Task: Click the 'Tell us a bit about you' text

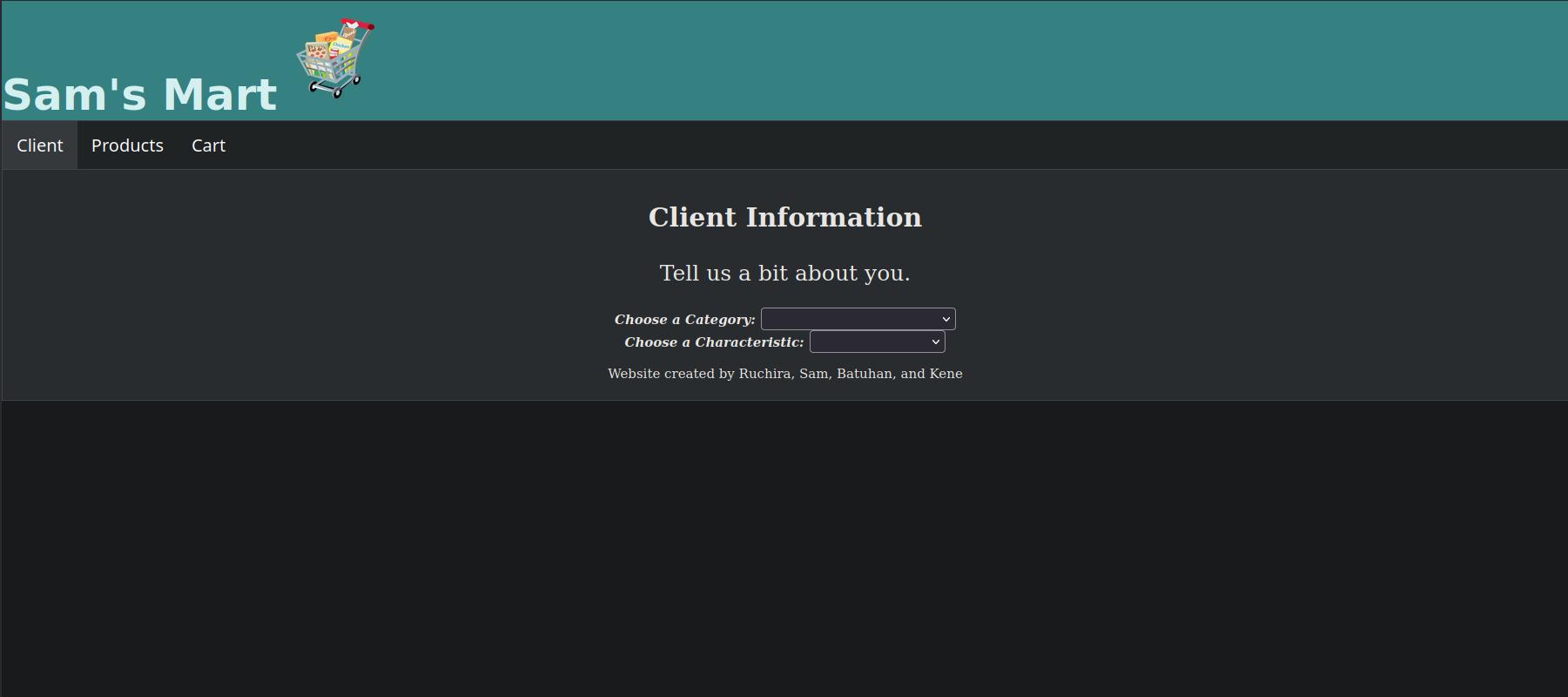Action: [x=784, y=274]
